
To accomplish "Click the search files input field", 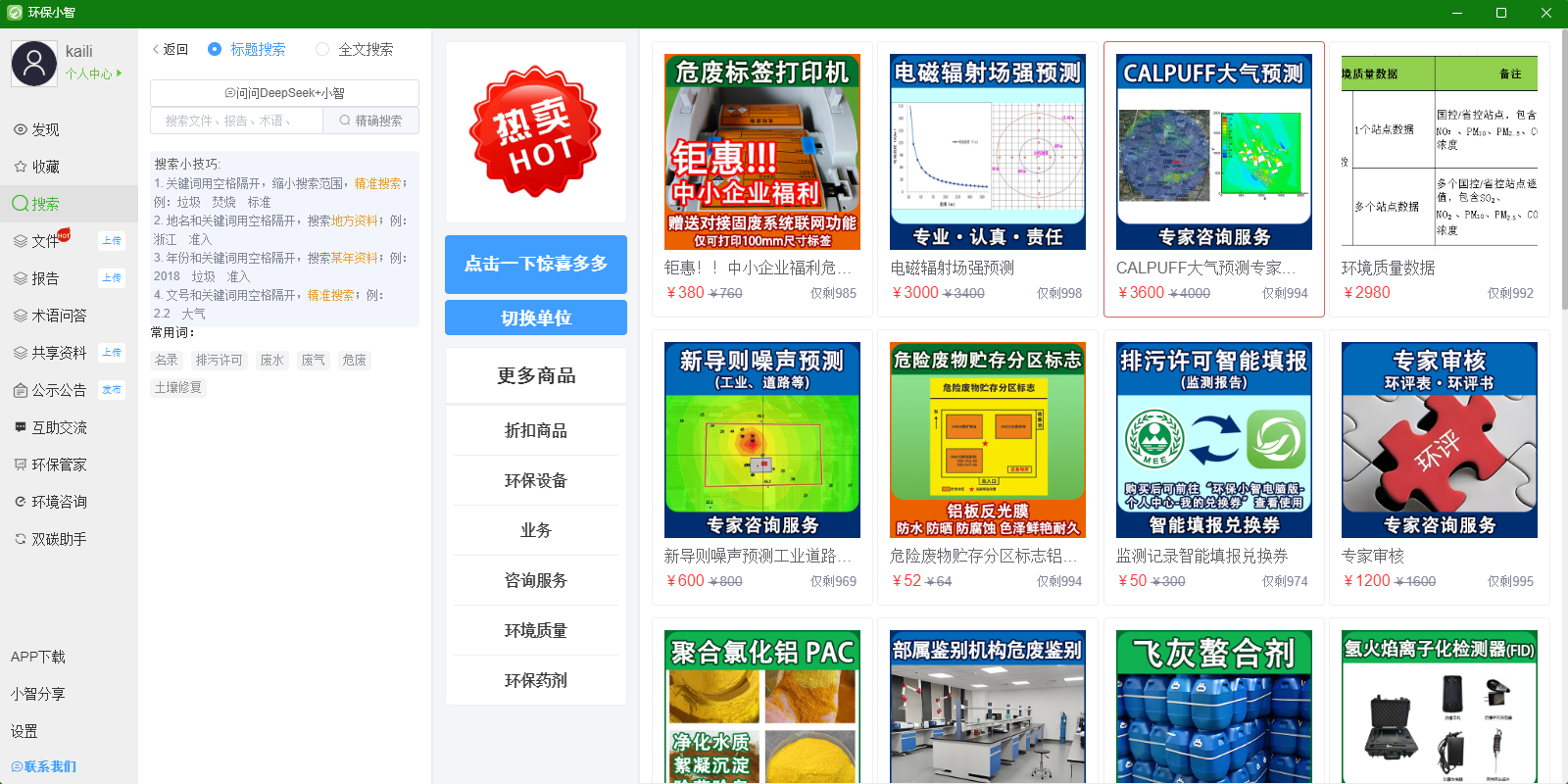I will tap(236, 121).
